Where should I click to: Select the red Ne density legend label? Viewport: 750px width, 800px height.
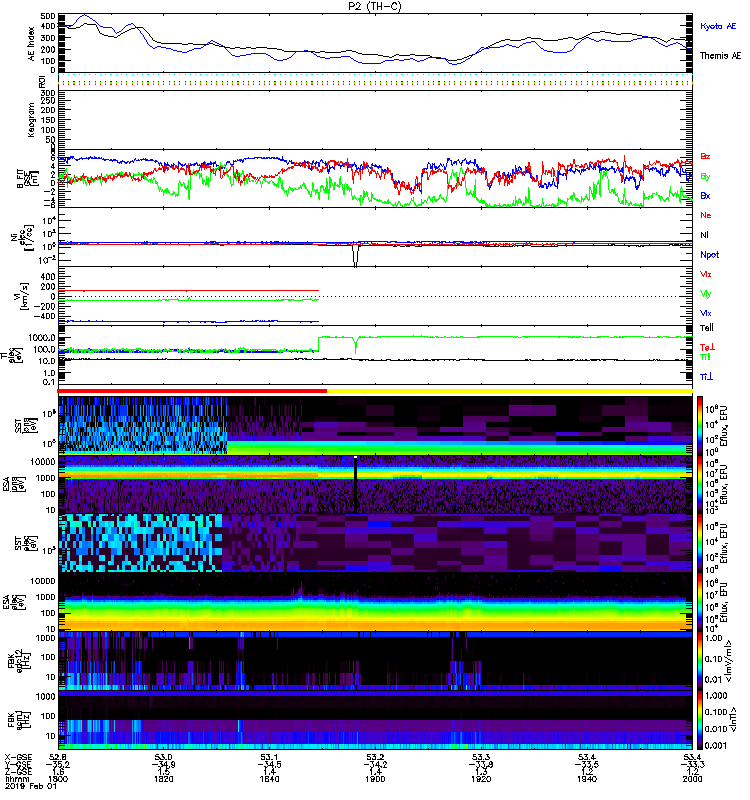coord(706,215)
